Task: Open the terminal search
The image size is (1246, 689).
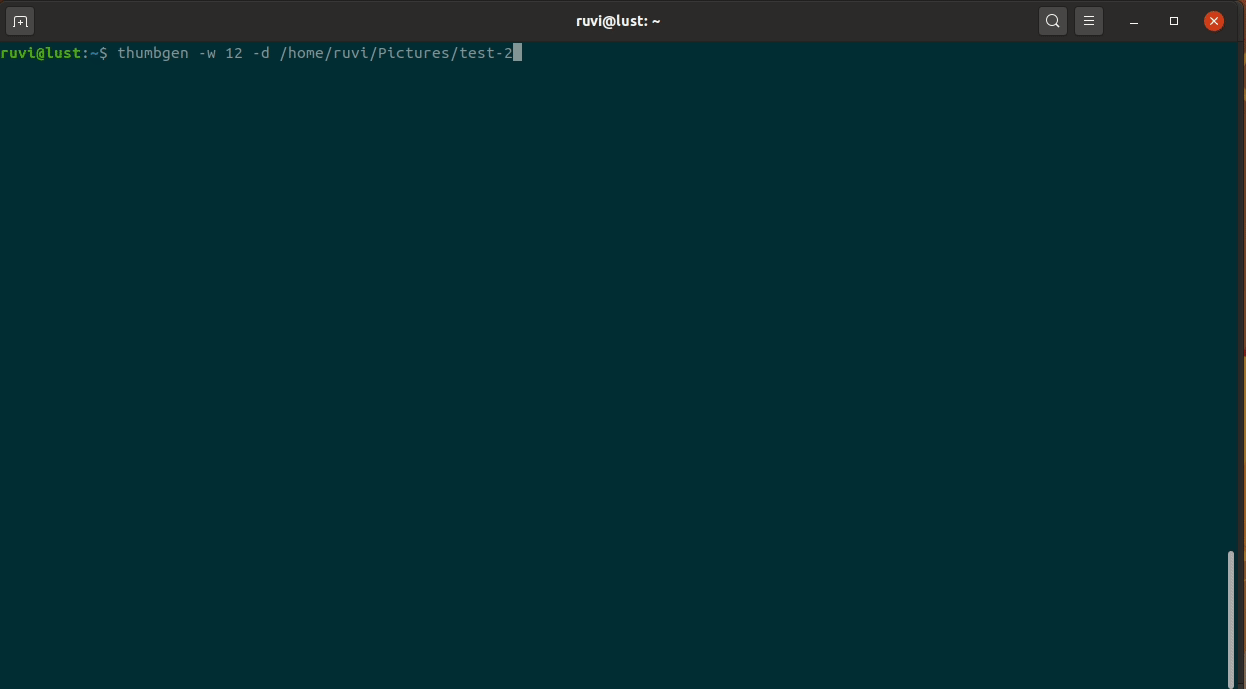Action: [1053, 21]
